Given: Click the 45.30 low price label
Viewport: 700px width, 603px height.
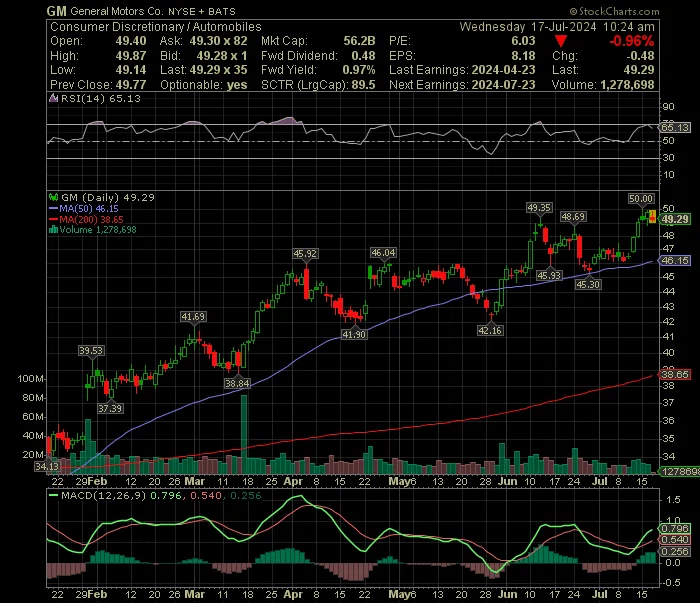Looking at the screenshot, I should (588, 284).
